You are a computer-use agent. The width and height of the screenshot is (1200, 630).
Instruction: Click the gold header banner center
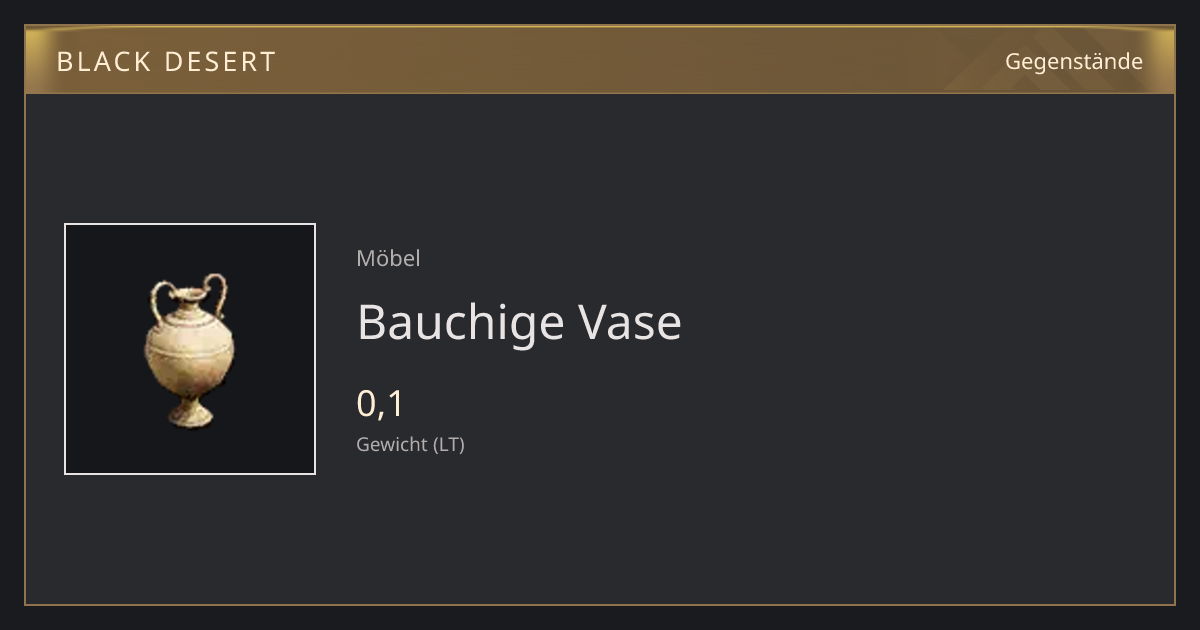click(600, 60)
